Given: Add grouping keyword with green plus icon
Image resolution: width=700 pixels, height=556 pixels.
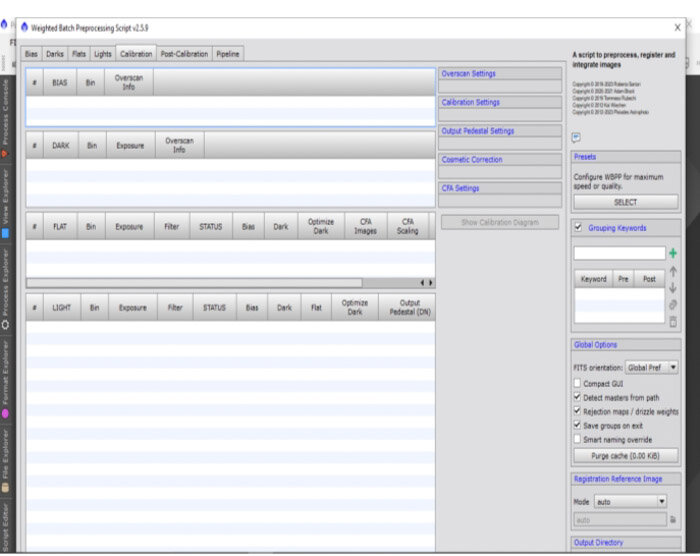Looking at the screenshot, I should [673, 254].
